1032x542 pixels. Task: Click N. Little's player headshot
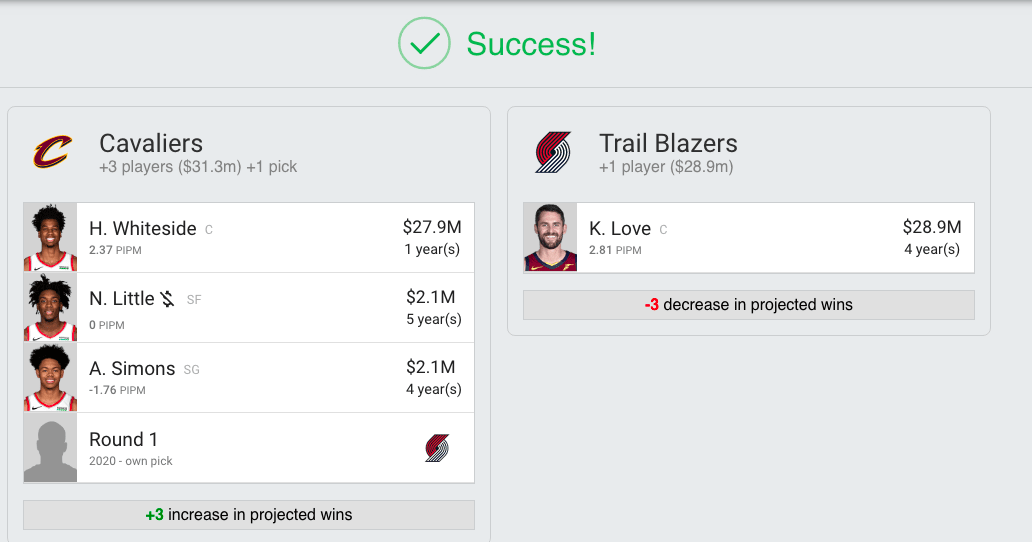(x=50, y=308)
